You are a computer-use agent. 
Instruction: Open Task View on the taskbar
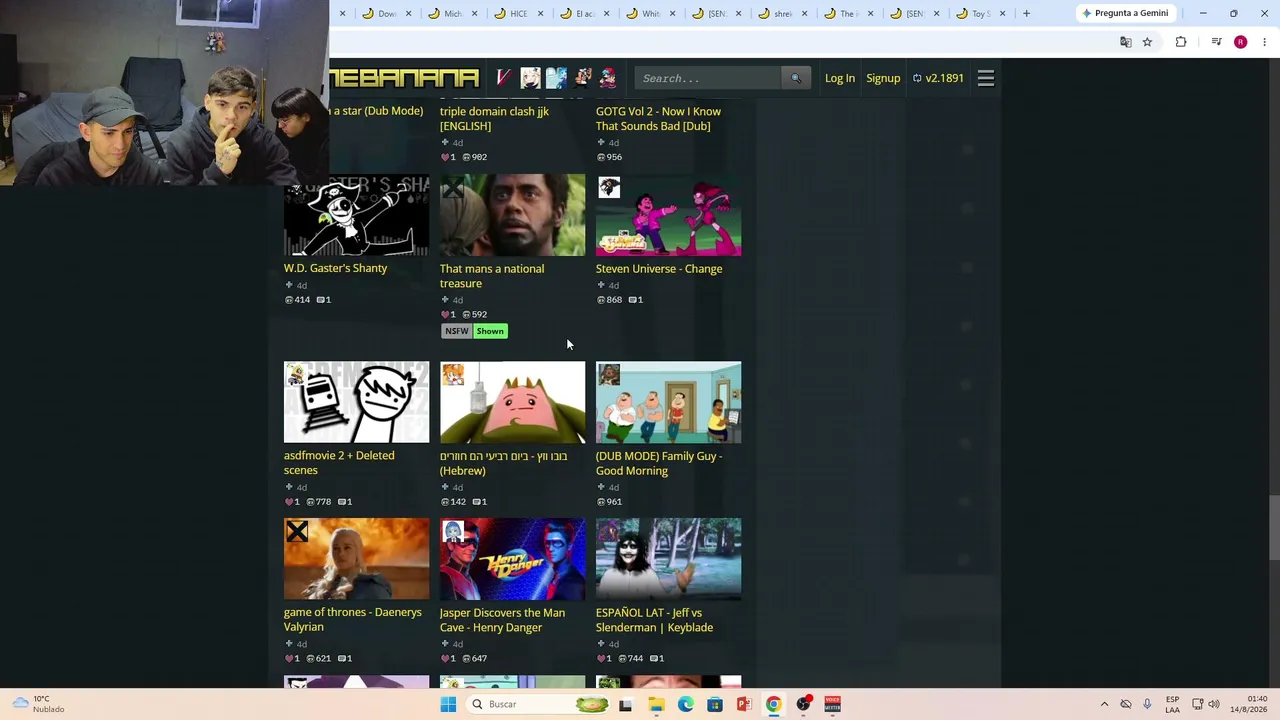pos(625,704)
